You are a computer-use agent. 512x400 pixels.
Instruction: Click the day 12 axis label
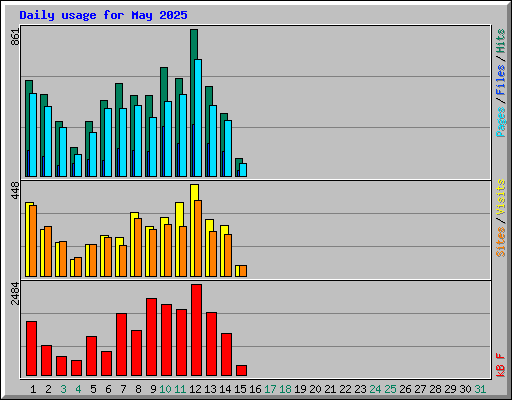click(195, 389)
